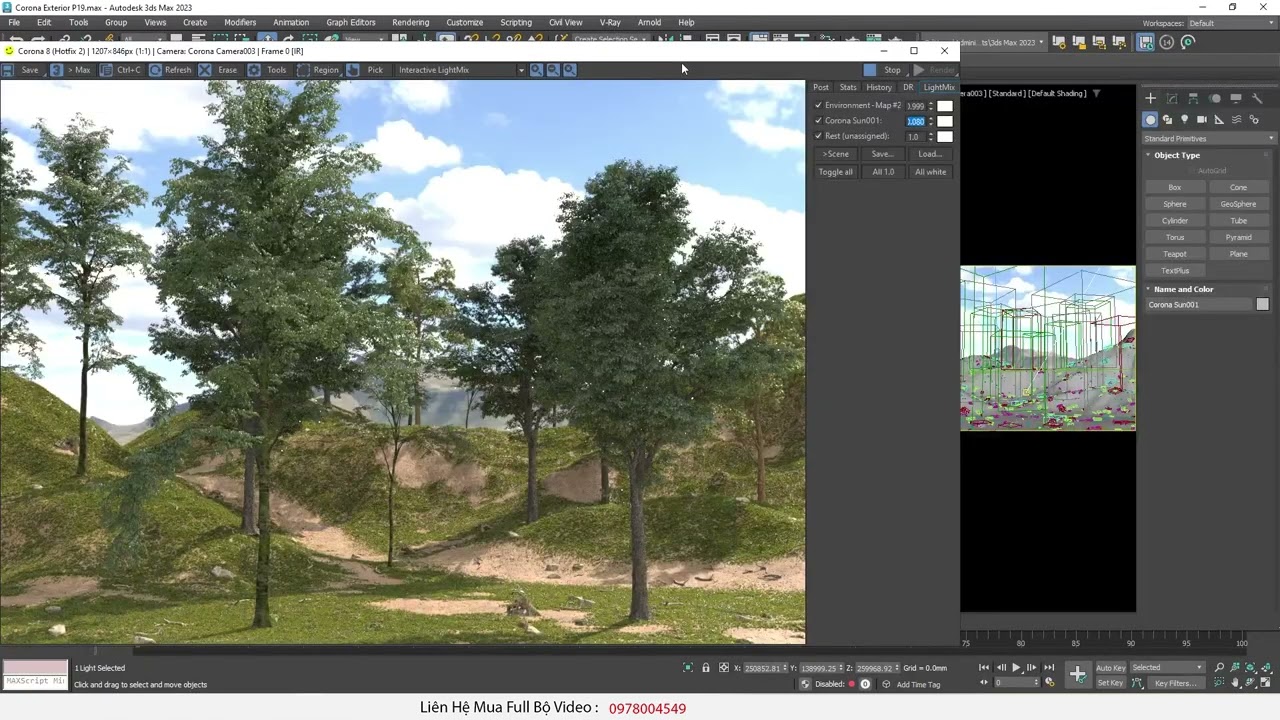The image size is (1280, 720).
Task: Open the Hierarchy panel icon
Action: (x=1193, y=98)
